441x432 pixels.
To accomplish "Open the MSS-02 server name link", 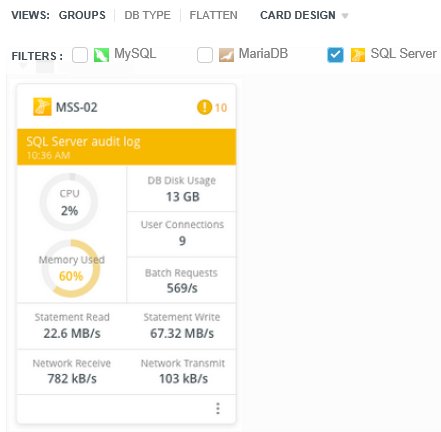I will (77, 107).
